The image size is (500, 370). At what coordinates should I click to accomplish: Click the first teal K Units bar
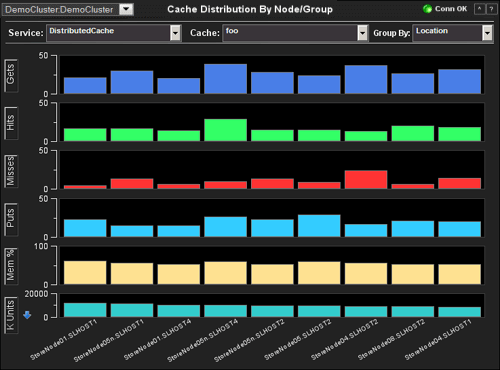(x=85, y=310)
